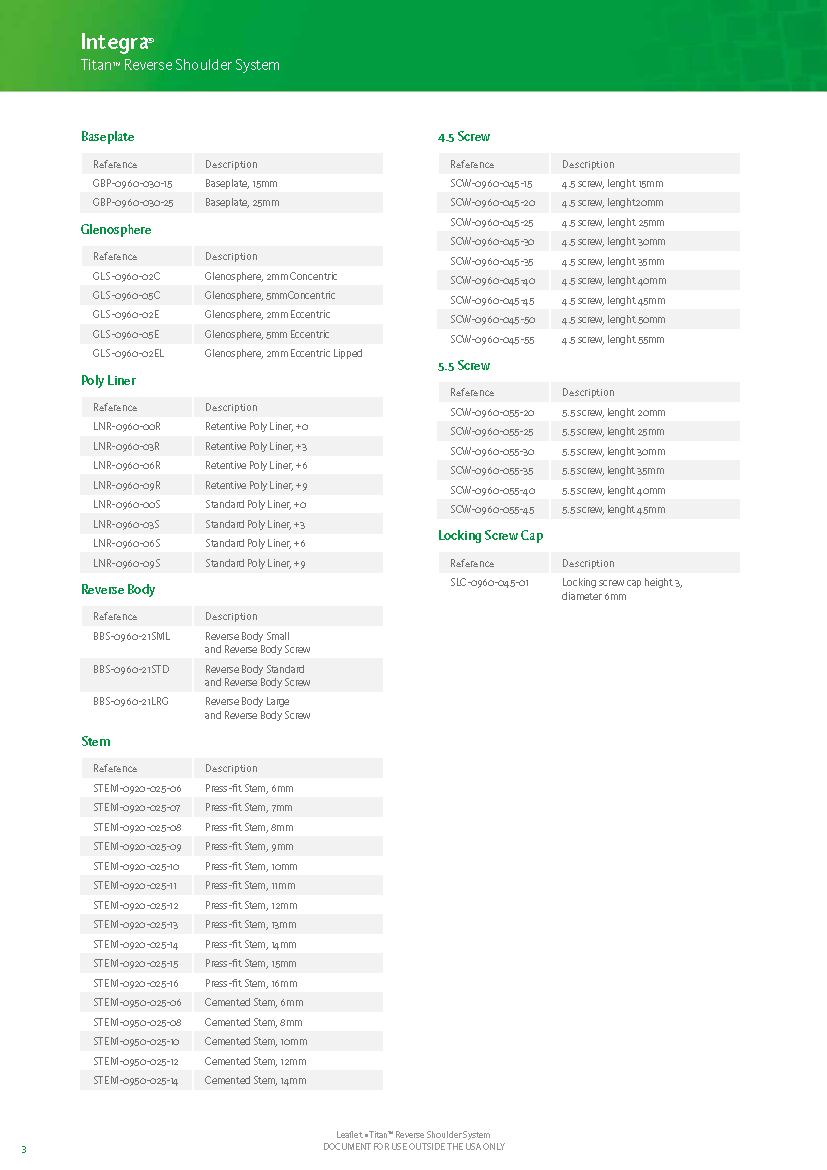Click the GLS-0960-02EL reference cell
Screen dimensions: 827x1170
tap(128, 354)
